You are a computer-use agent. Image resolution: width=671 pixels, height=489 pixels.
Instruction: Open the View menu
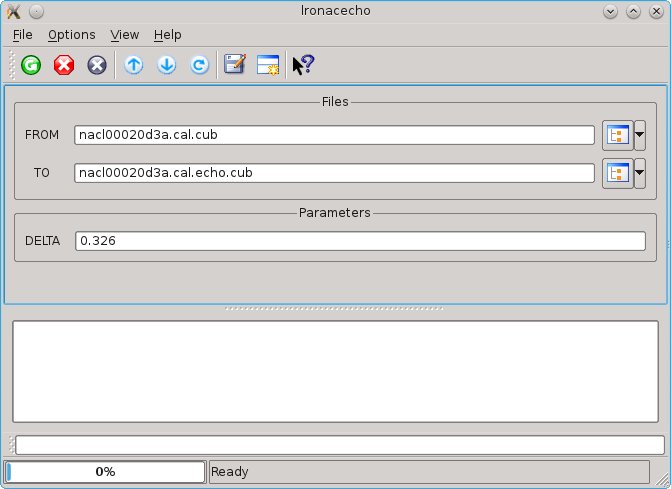click(x=125, y=34)
